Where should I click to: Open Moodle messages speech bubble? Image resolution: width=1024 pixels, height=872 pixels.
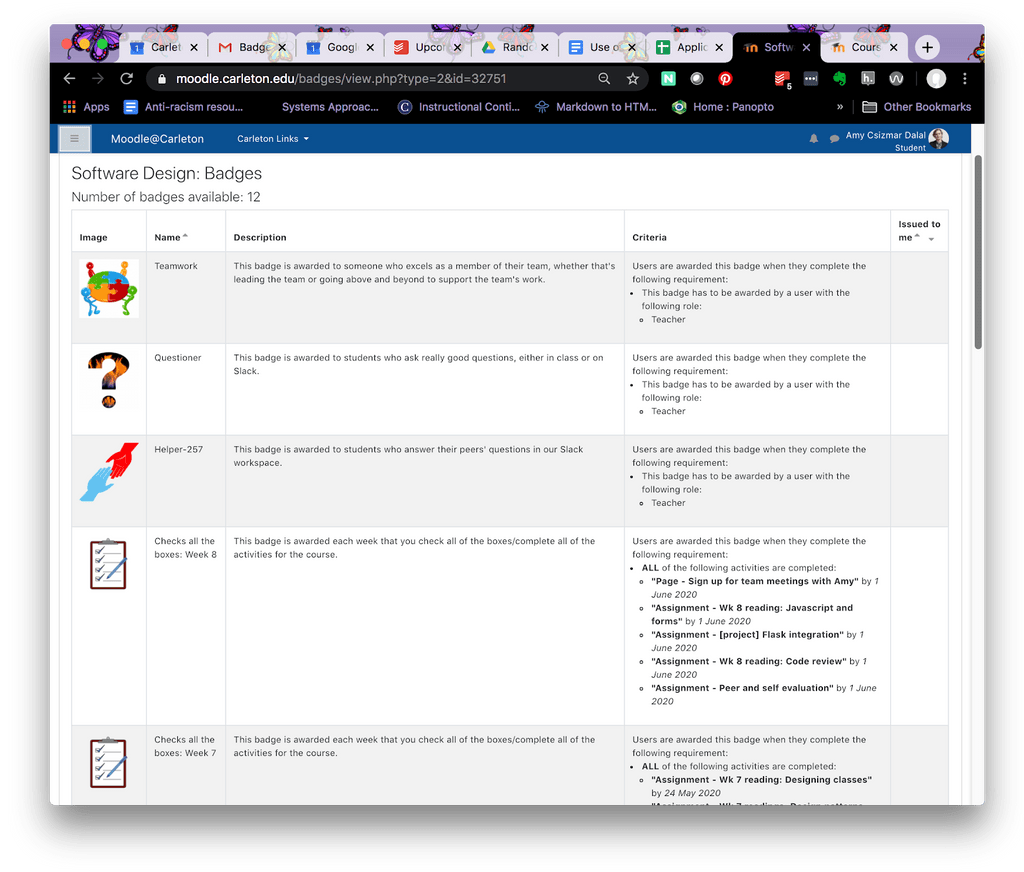834,138
